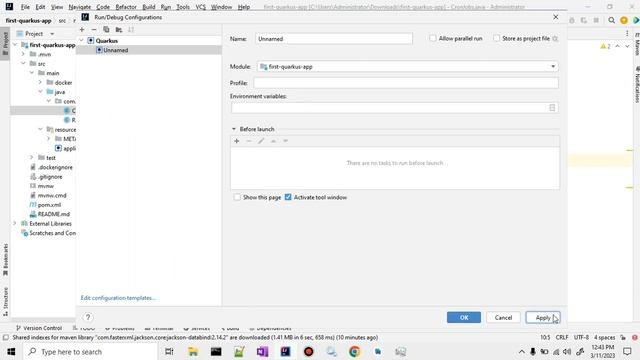Image resolution: width=640 pixels, height=360 pixels.
Task: Open Bookmarks tool window sidebar button
Action: [x=5, y=260]
